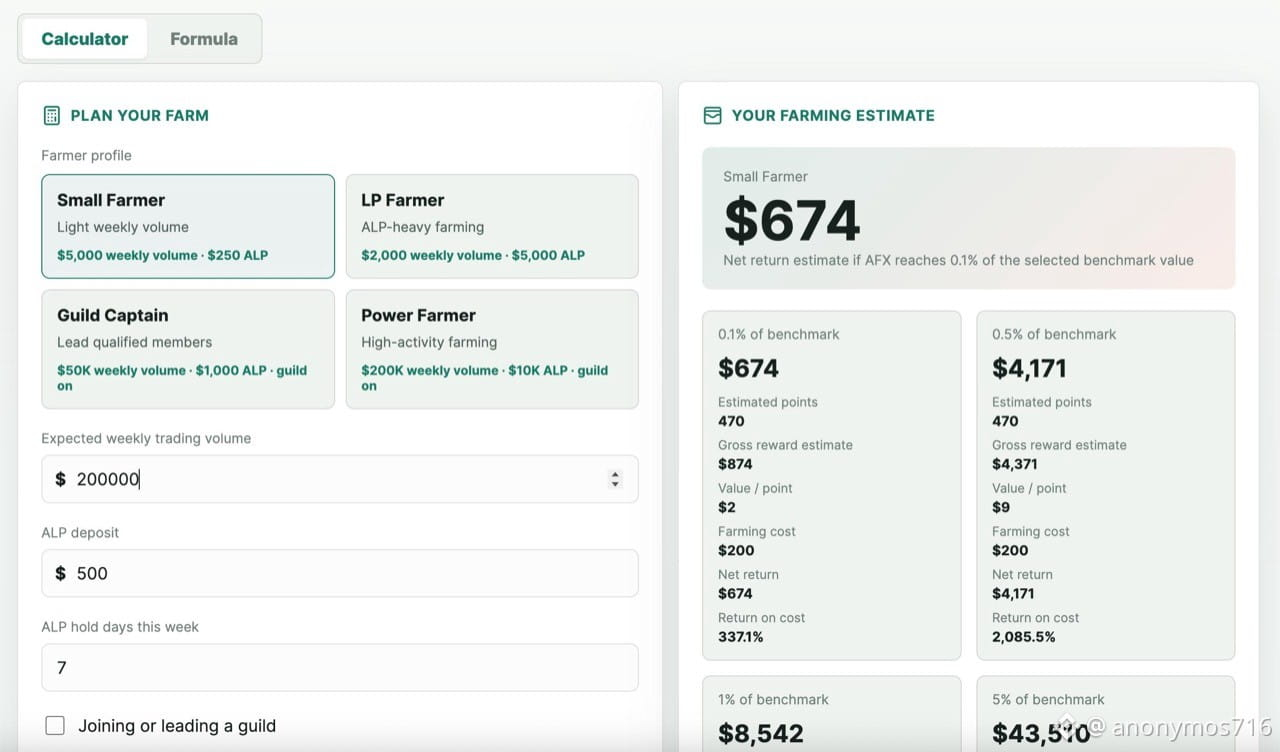Screen dimensions: 1280x752
Task: Select the 5% of benchmark card
Action: (x=1106, y=714)
